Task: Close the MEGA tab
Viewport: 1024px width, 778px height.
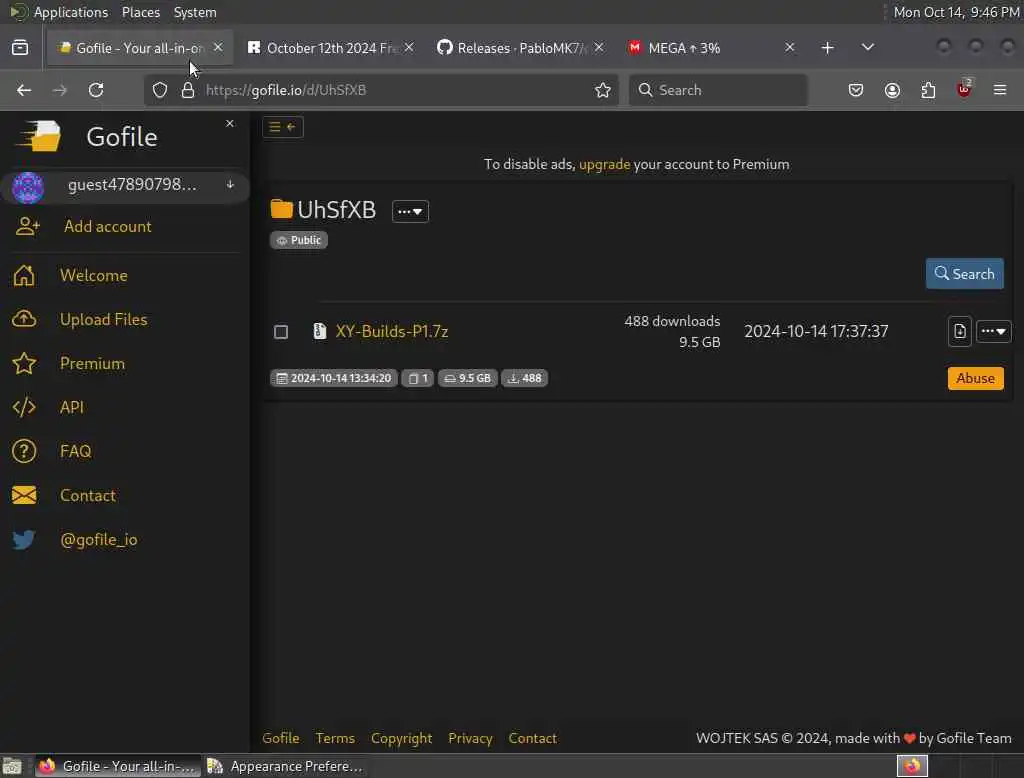Action: (x=790, y=47)
